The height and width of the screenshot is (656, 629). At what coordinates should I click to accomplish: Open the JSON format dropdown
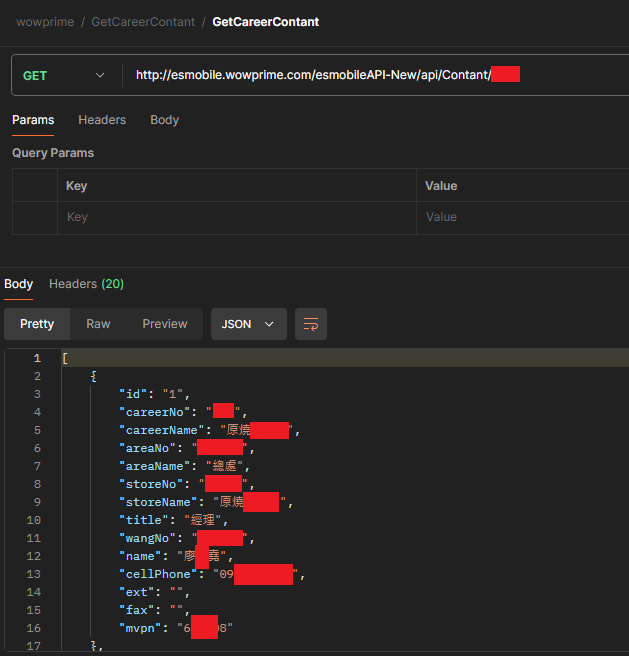(249, 324)
